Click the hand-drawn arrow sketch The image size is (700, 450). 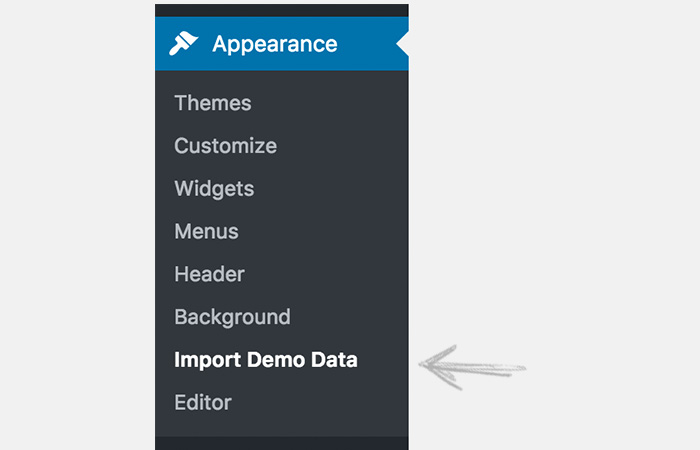[472, 367]
